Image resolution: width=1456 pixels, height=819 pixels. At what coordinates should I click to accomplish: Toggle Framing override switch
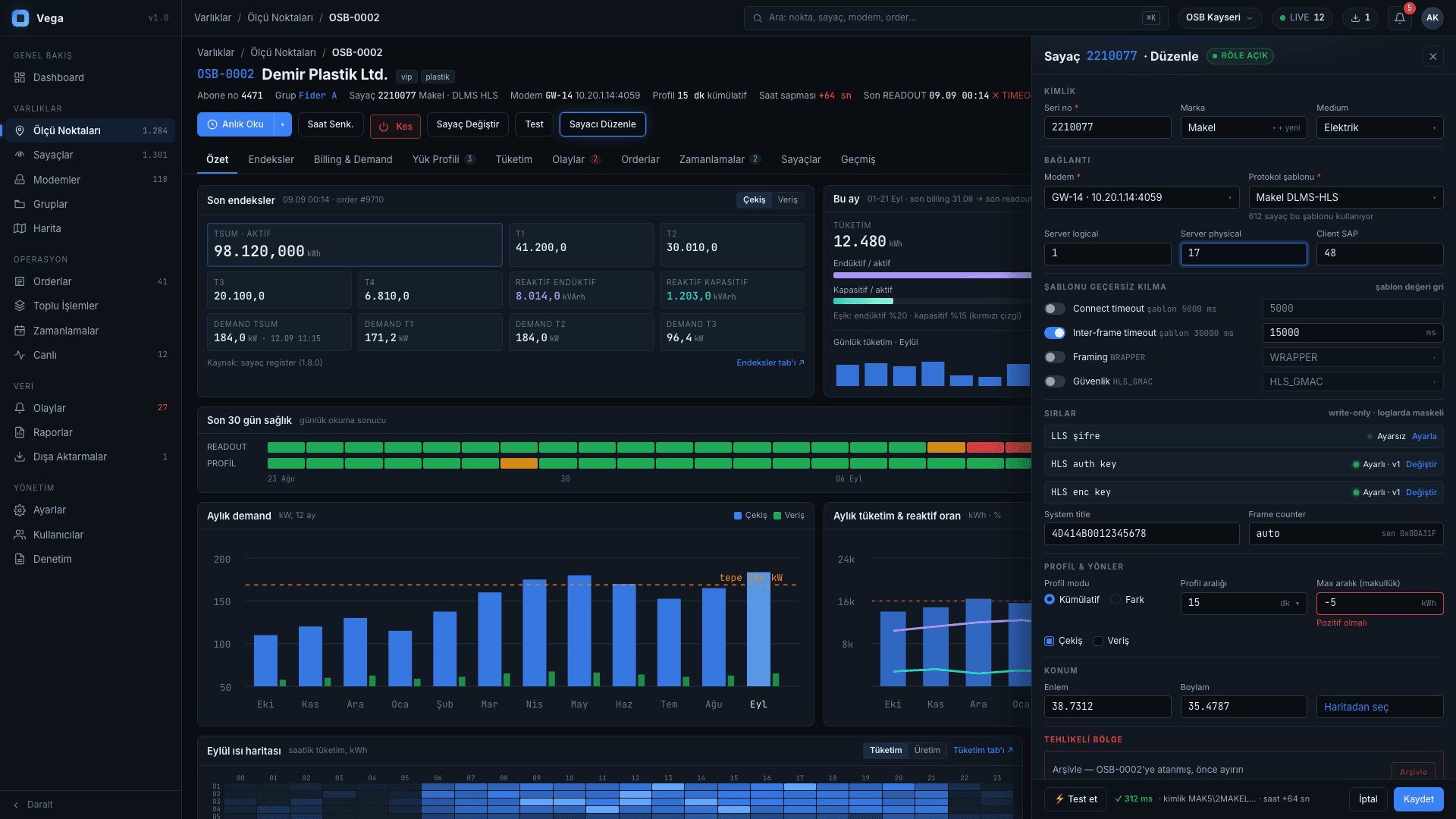click(x=1054, y=357)
